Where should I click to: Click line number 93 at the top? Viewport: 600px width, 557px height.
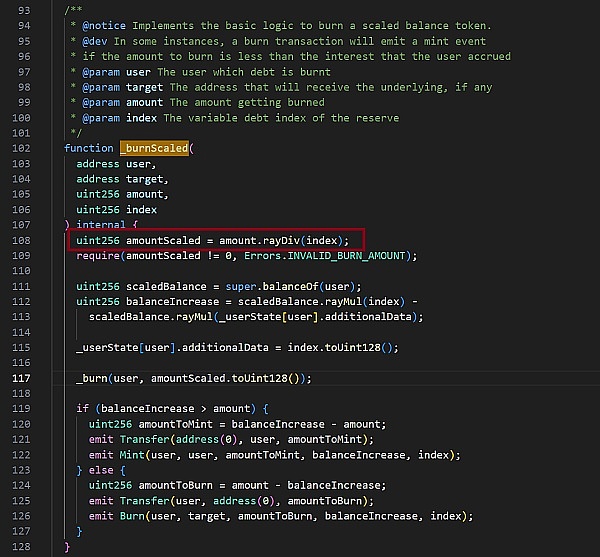tap(20, 9)
